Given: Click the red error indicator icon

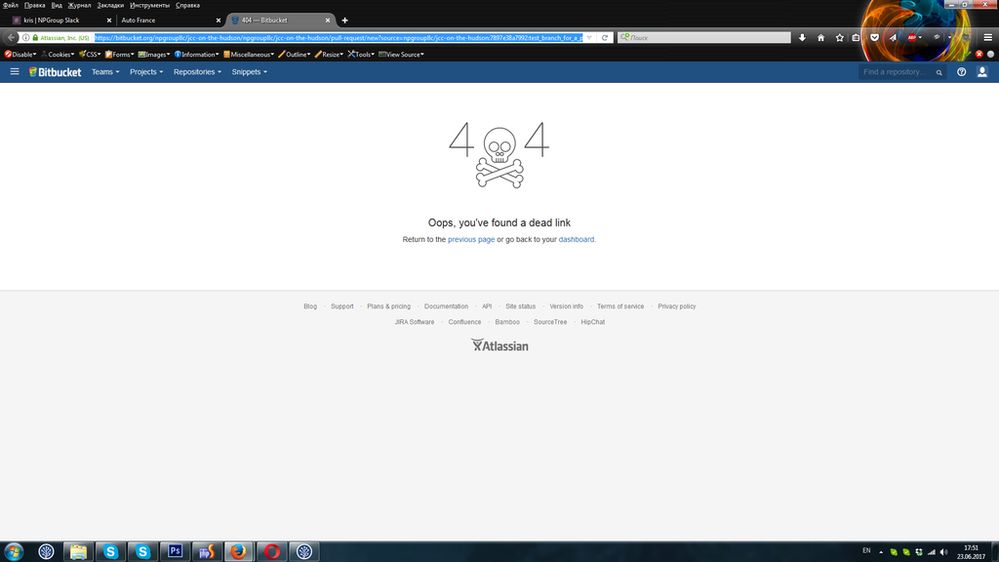Looking at the screenshot, I should click(979, 54).
